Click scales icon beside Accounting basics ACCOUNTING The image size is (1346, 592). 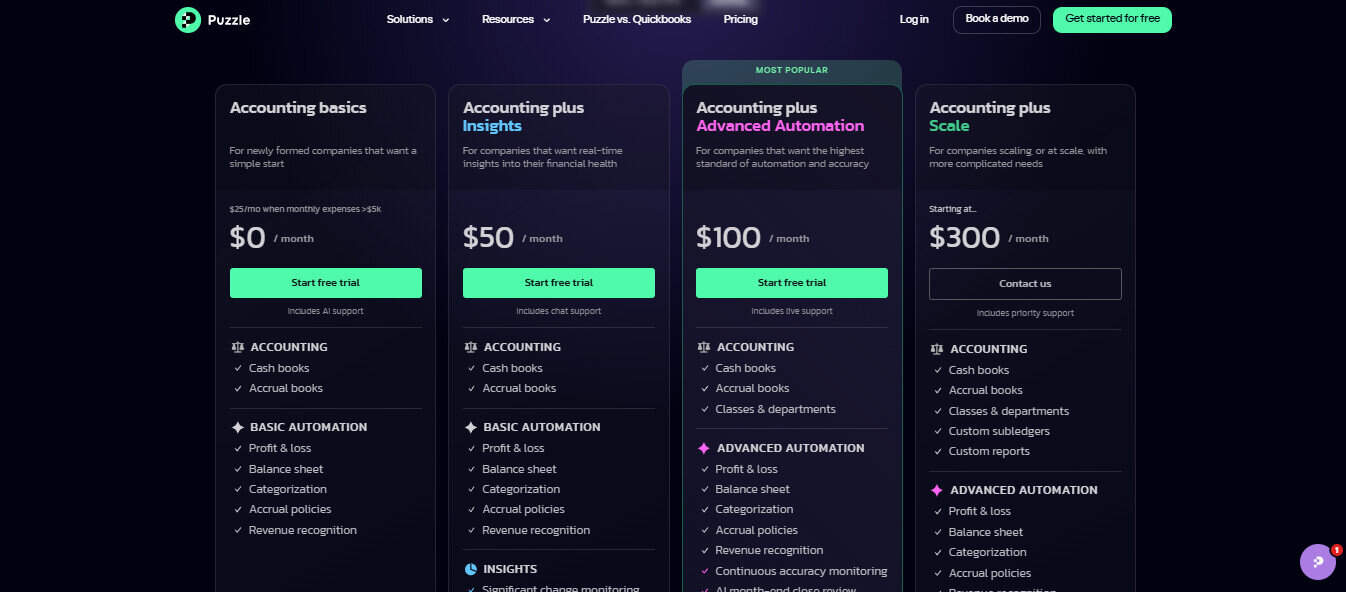coord(237,347)
